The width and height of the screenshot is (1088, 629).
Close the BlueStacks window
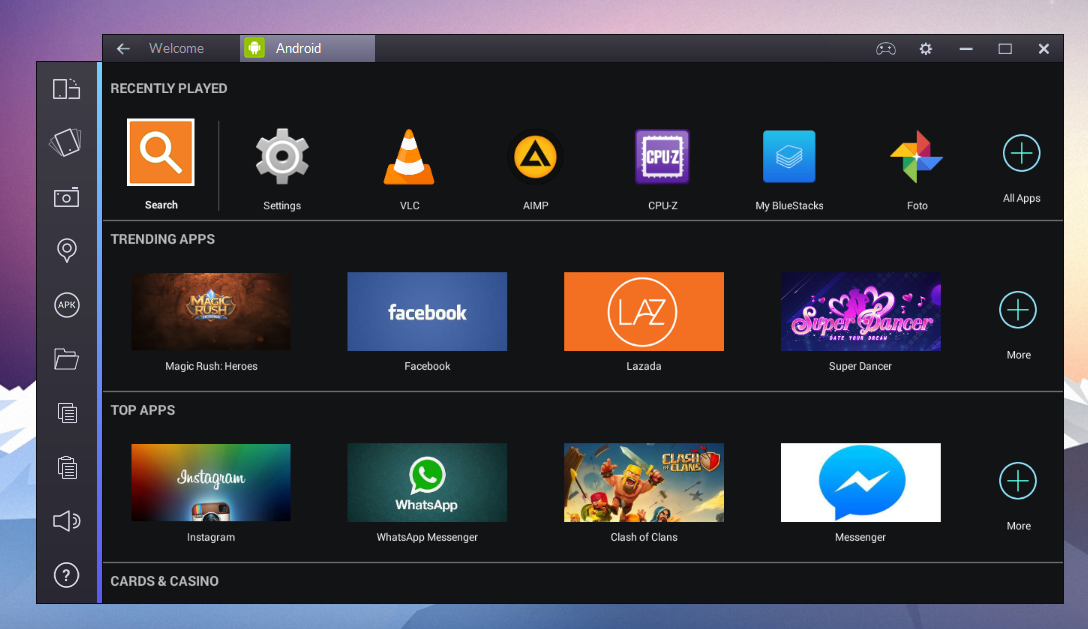(x=1044, y=49)
